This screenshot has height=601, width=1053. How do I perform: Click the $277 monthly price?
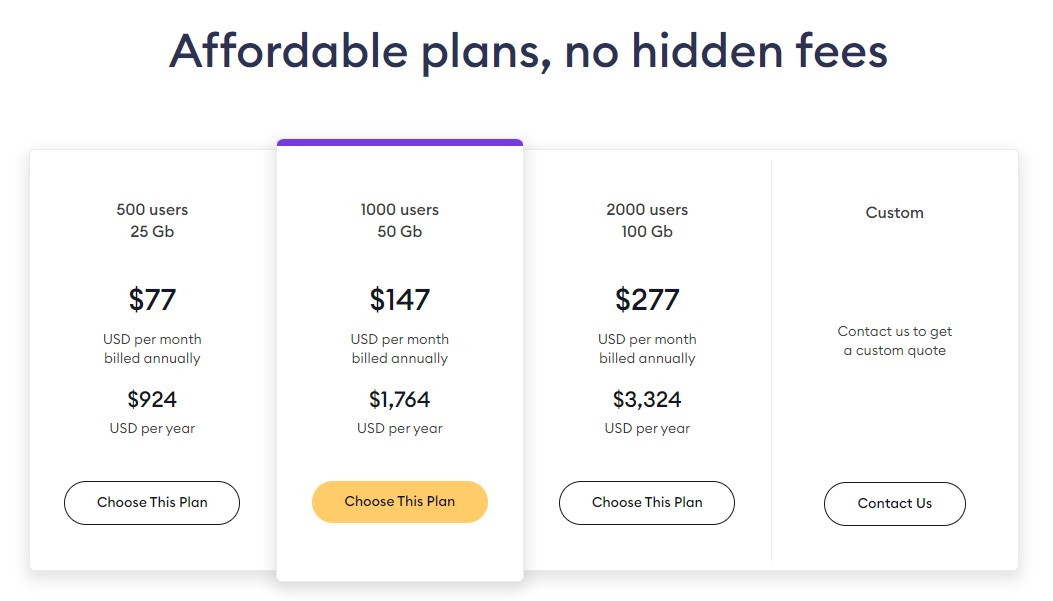(647, 299)
